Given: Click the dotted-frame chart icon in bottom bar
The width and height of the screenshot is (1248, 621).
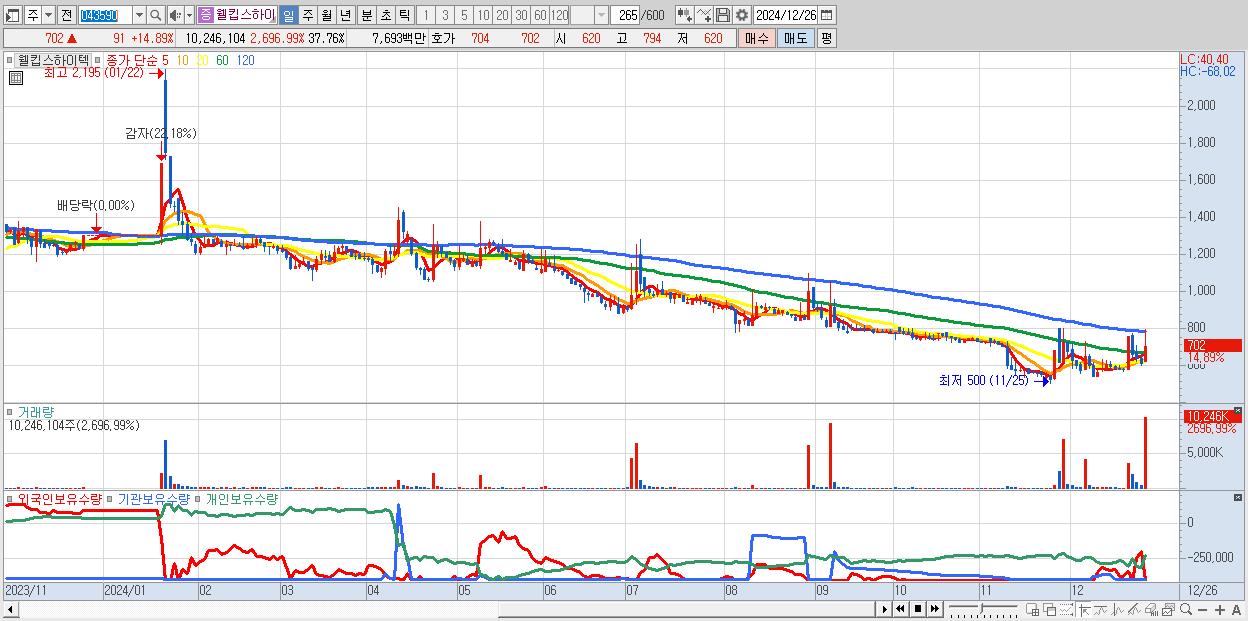Looking at the screenshot, I should pyautogui.click(x=1066, y=610).
